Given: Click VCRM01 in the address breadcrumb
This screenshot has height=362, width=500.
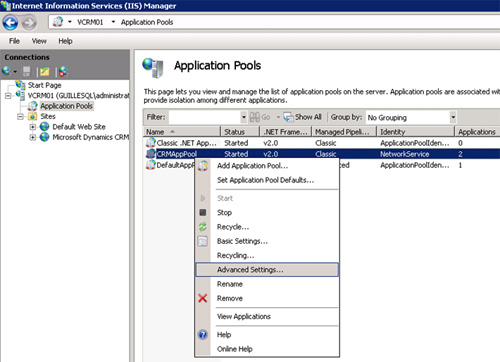Looking at the screenshot, I should pyautogui.click(x=90, y=22).
